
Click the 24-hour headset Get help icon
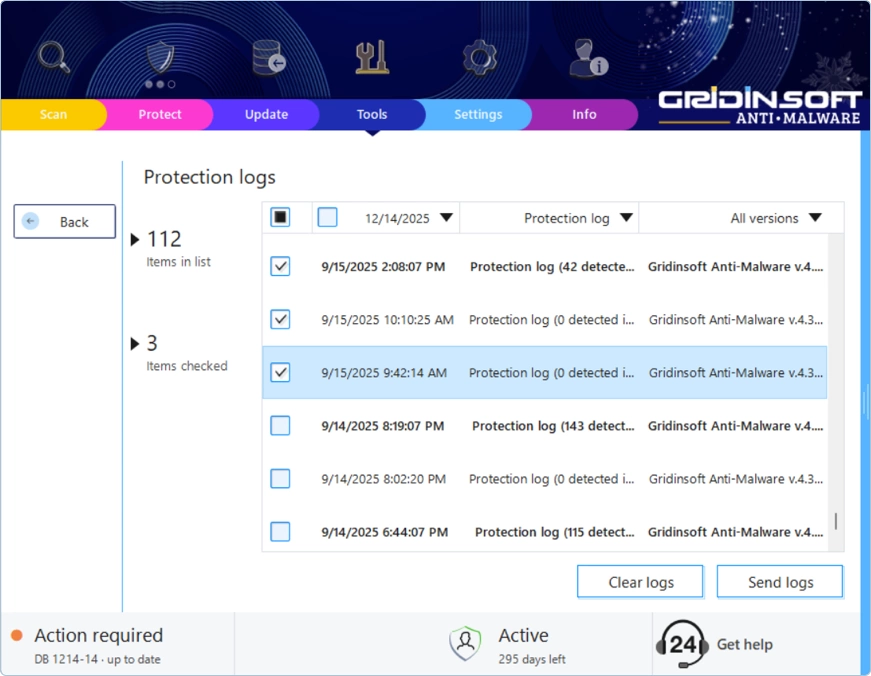click(684, 643)
